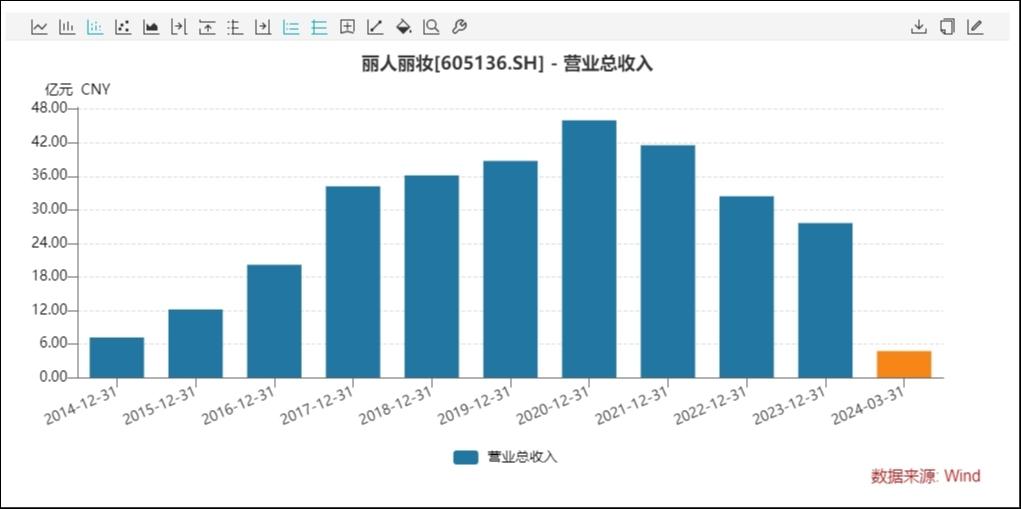The width and height of the screenshot is (1021, 509).
Task: Open the magnifier zoom tool
Action: coord(431,27)
